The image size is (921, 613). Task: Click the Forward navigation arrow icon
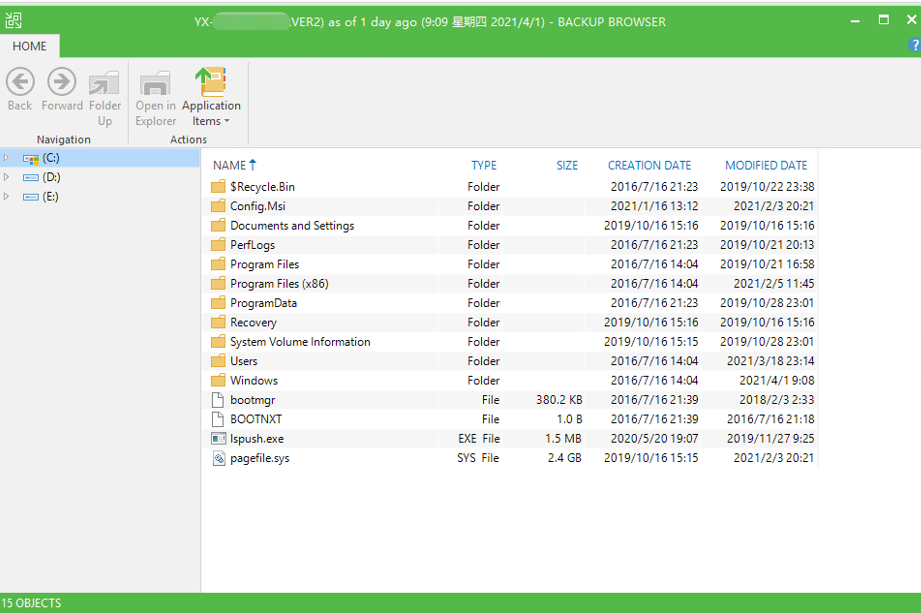point(62,83)
